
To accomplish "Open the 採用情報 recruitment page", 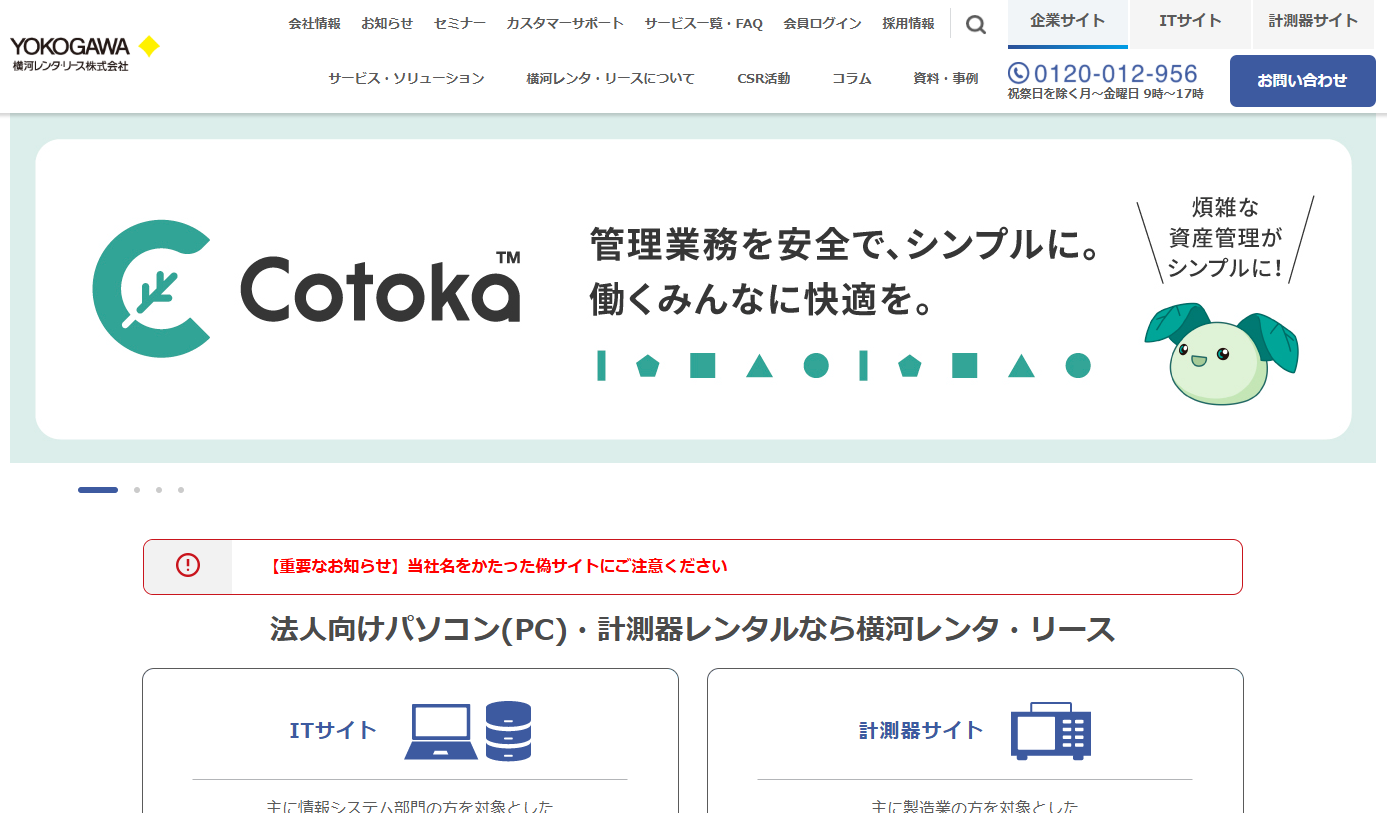I will tap(907, 22).
